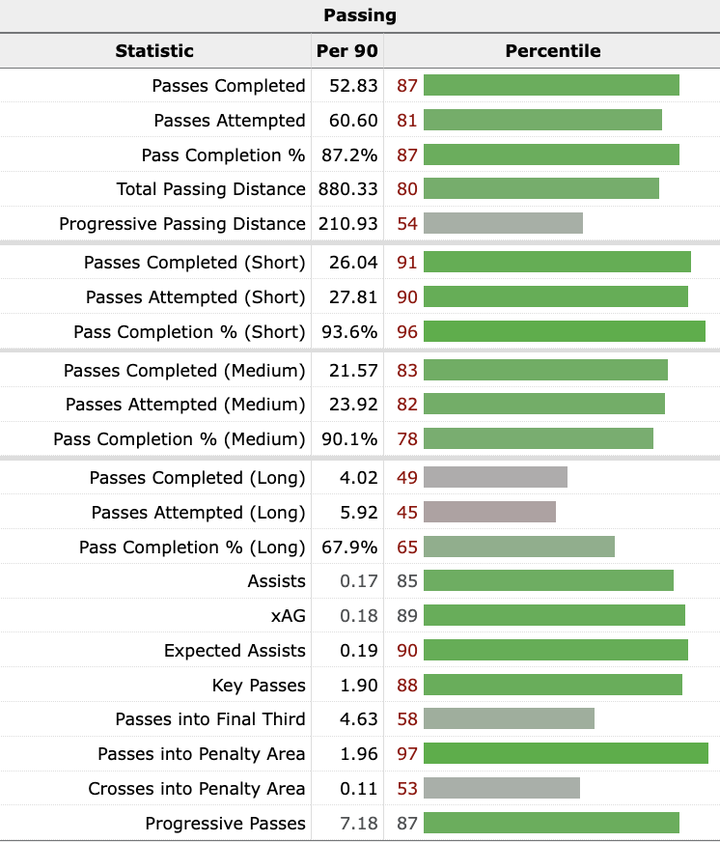This screenshot has width=720, height=842.
Task: Click the Progressive Passing Distance label
Action: 182,224
